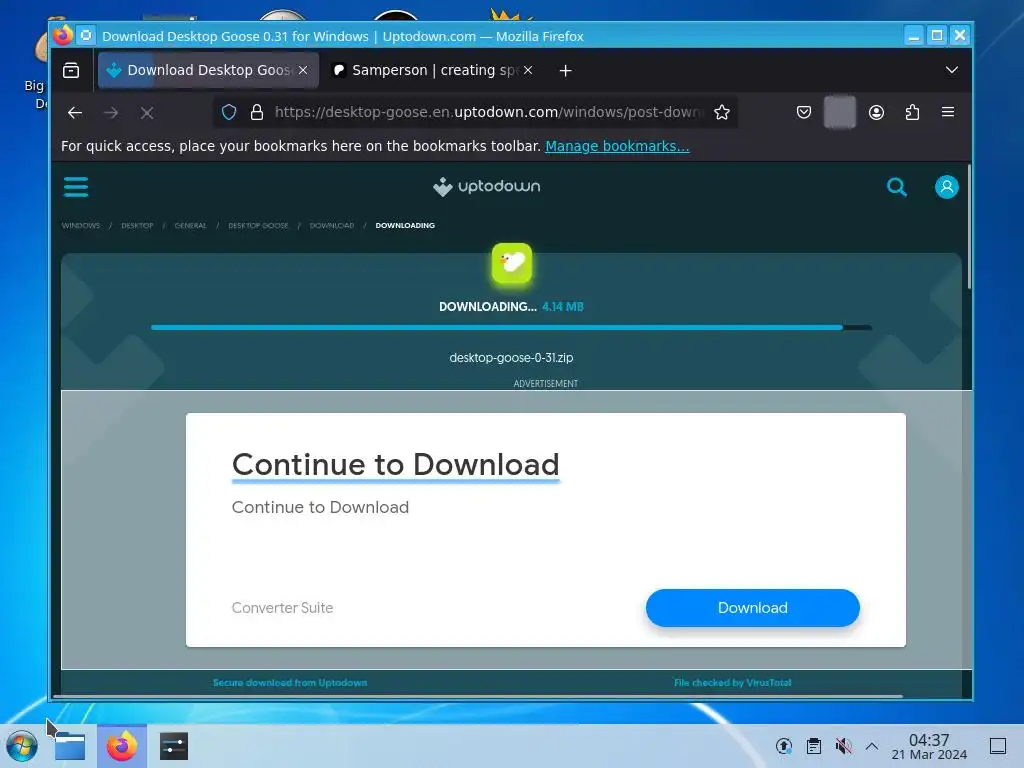Click muted volume tray icon
1024x768 pixels.
point(843,746)
